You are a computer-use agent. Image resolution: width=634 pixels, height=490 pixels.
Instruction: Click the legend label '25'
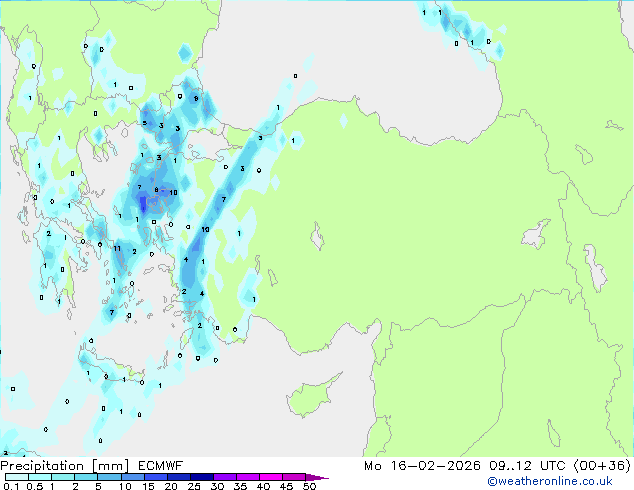(x=194, y=486)
